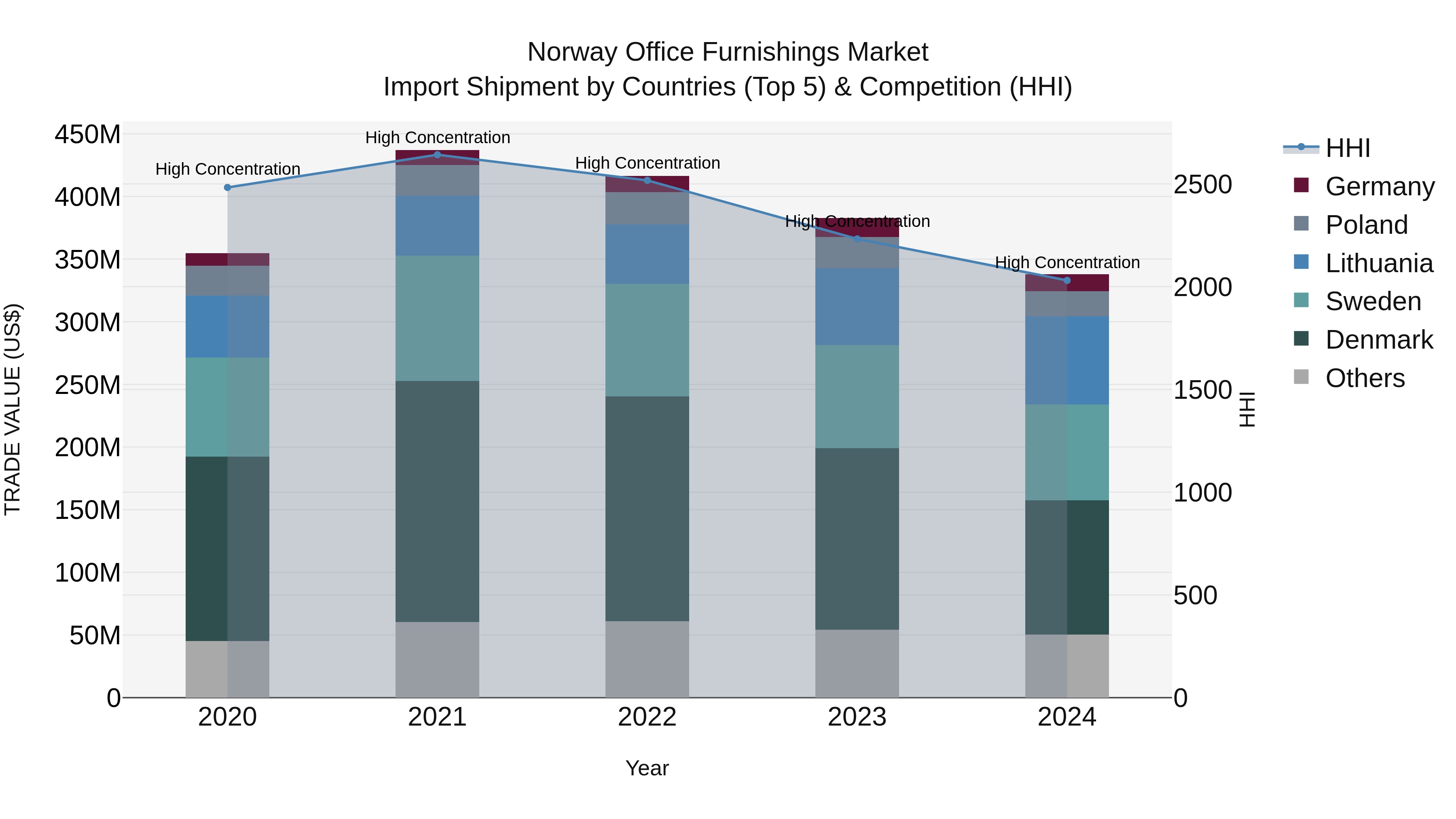Viewport: 1456px width, 819px height.
Task: Click the 2021 Poland bar segment
Action: [x=438, y=181]
